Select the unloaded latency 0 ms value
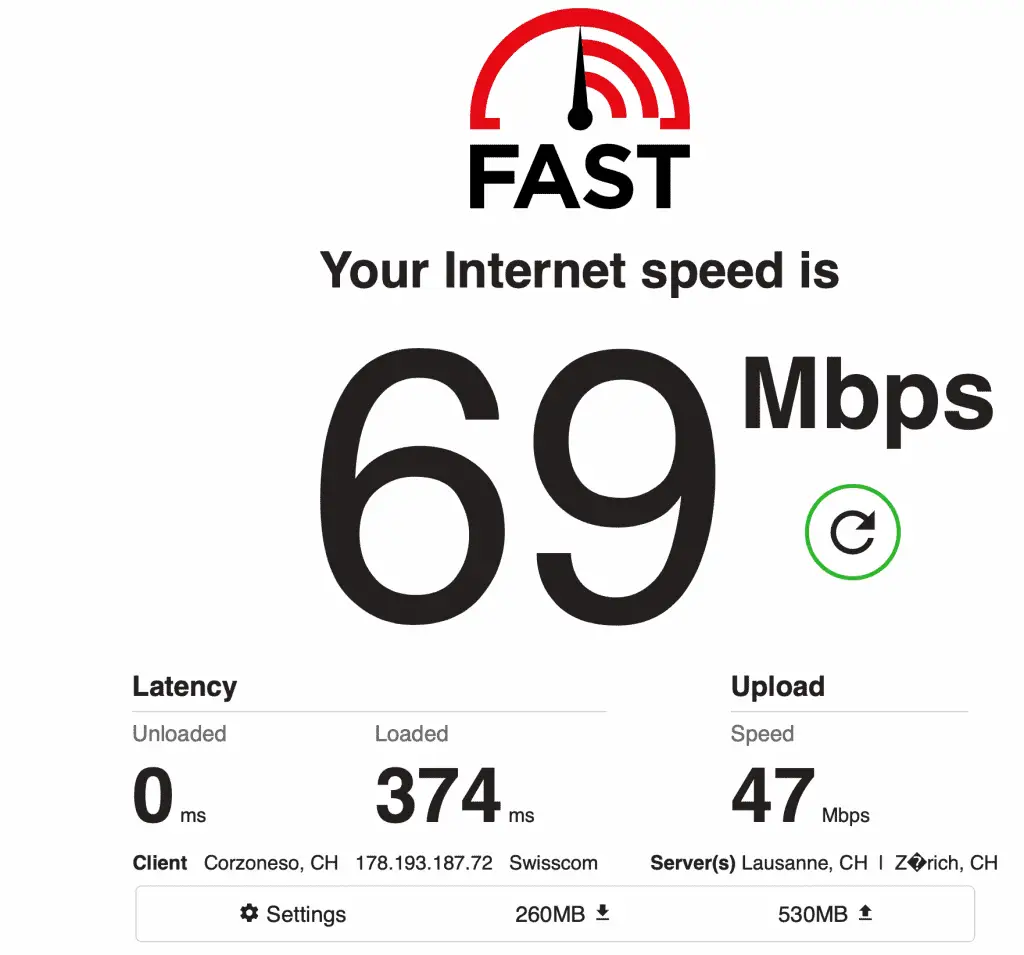Screen dimensions: 1024x955 [x=169, y=796]
